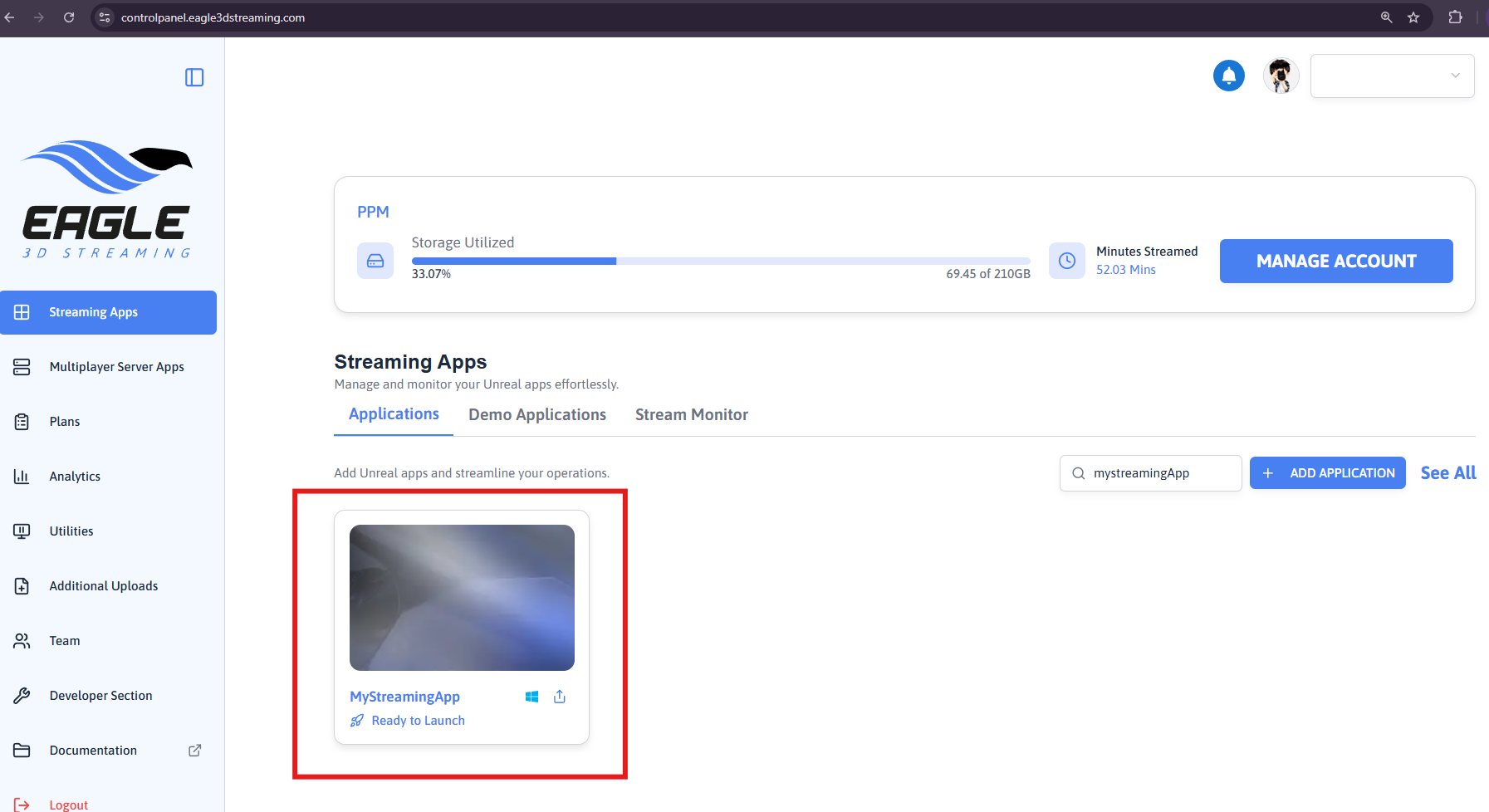This screenshot has width=1489, height=812.
Task: Click the MANAGE ACCOUNT button
Action: [x=1335, y=261]
